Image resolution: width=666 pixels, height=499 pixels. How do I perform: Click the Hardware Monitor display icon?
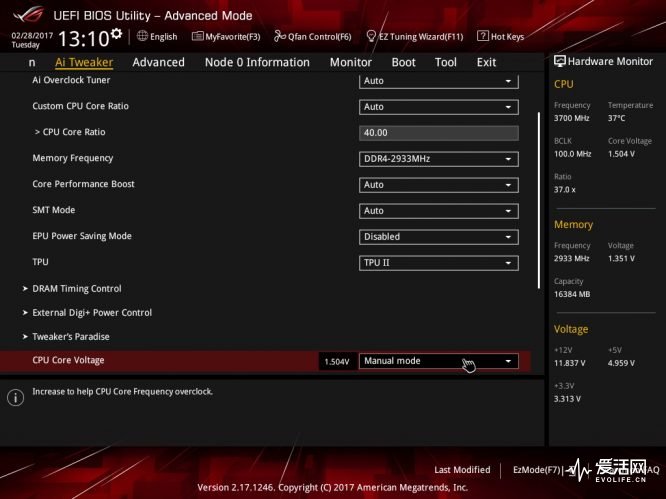point(559,62)
